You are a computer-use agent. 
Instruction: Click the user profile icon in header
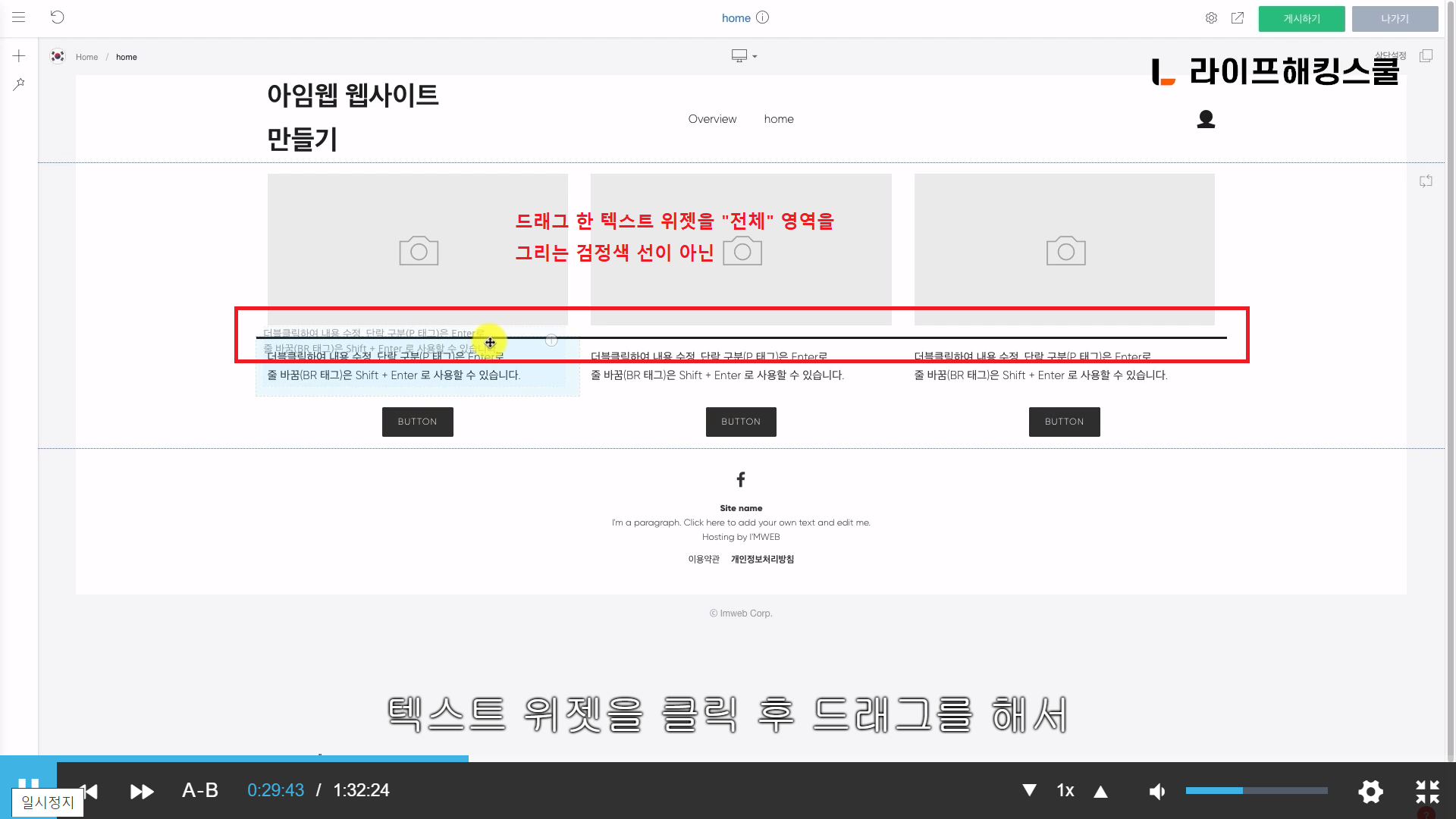pos(1206,119)
